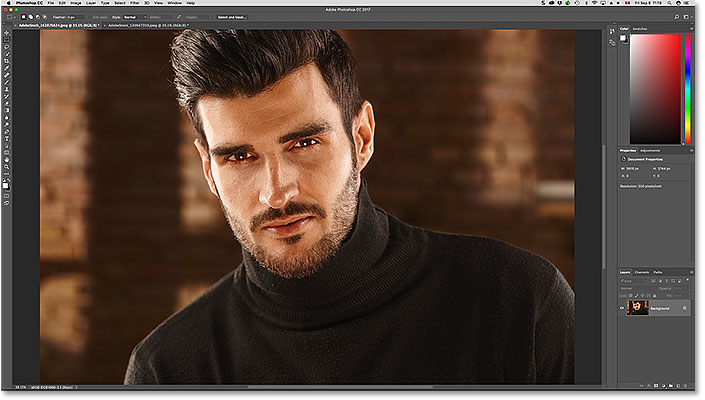Toggle Lock transparent pixels

click(x=630, y=296)
